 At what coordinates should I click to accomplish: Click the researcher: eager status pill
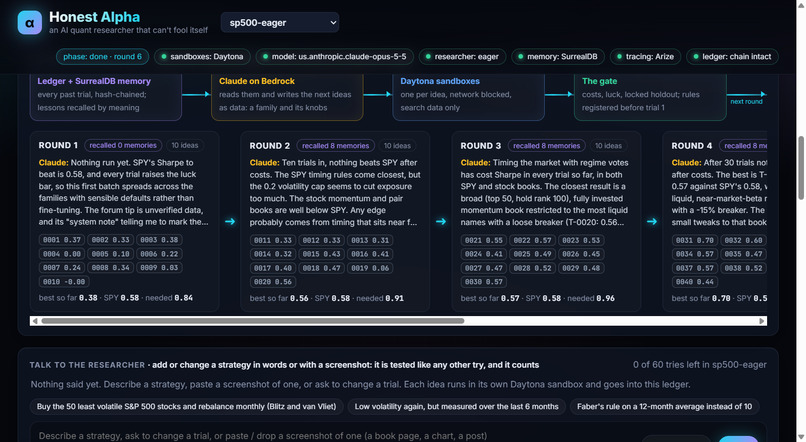tap(462, 57)
